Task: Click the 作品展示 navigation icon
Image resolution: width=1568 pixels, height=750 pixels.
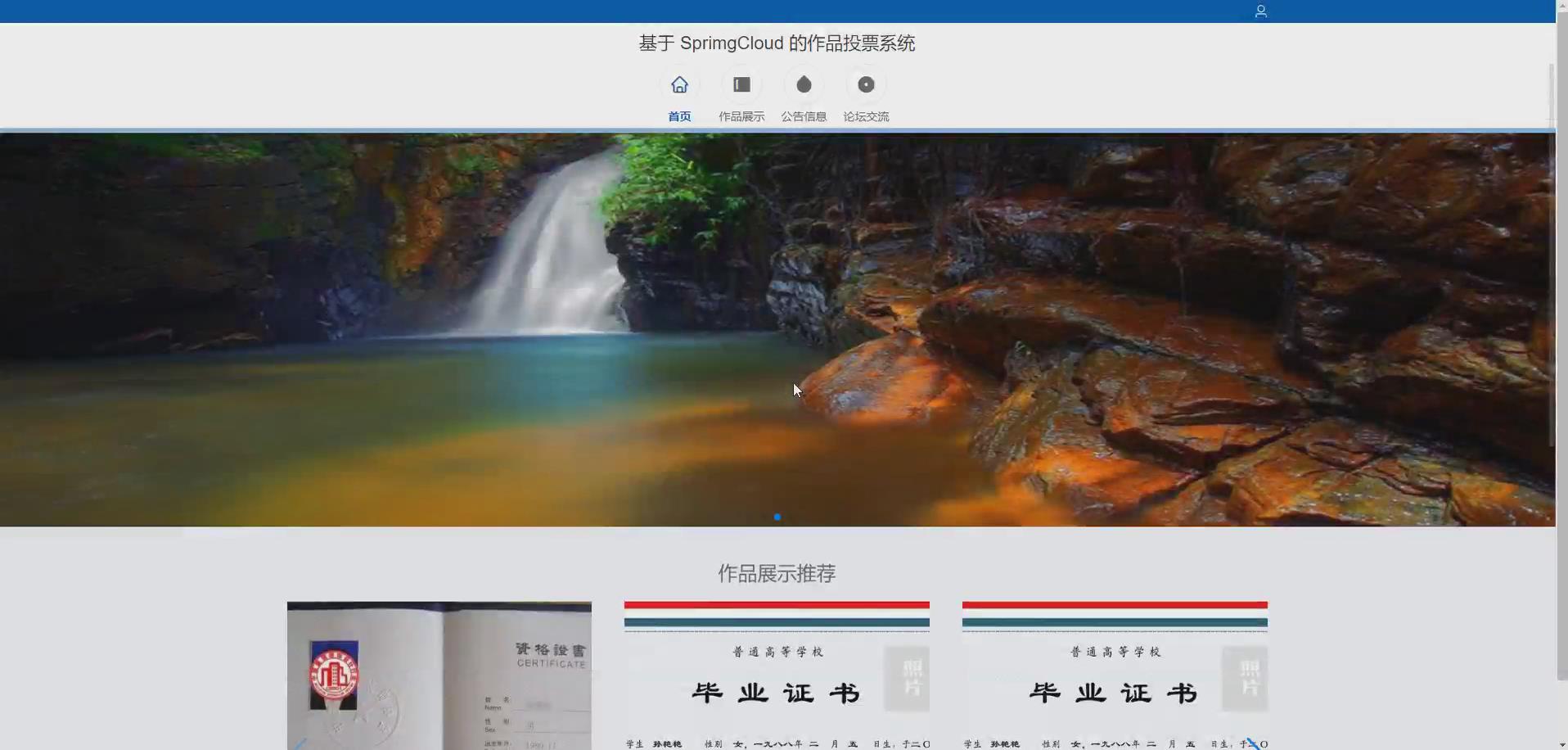Action: [741, 84]
